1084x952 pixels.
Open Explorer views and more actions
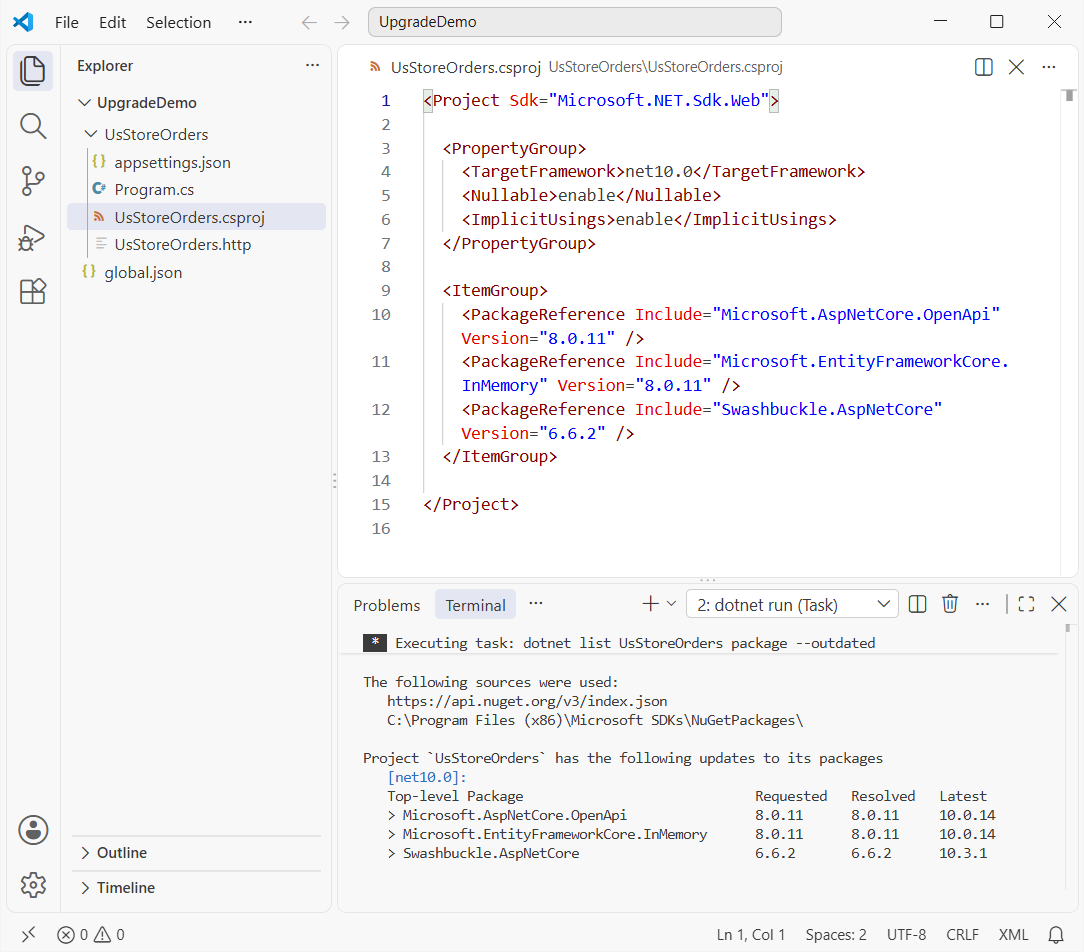click(312, 65)
